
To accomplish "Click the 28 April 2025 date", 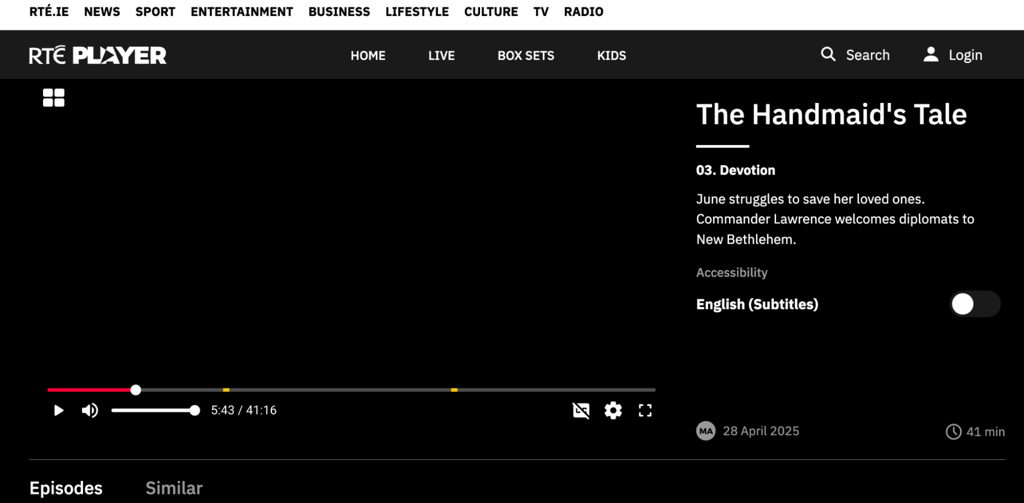I will (761, 431).
